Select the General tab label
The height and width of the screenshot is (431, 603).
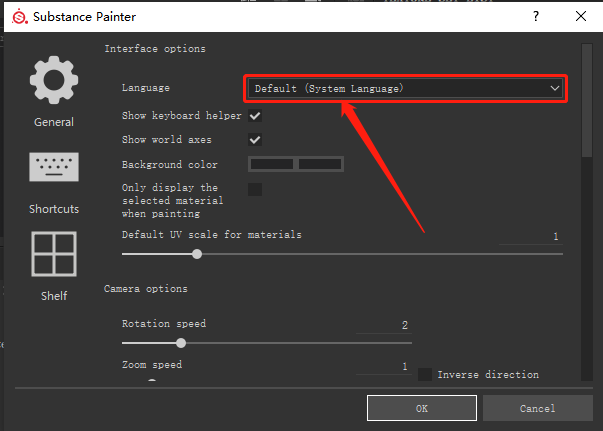pos(54,122)
